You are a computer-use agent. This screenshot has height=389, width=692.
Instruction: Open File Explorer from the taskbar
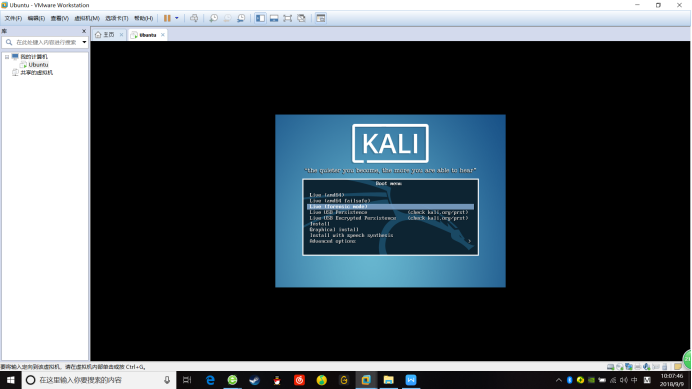(388, 380)
